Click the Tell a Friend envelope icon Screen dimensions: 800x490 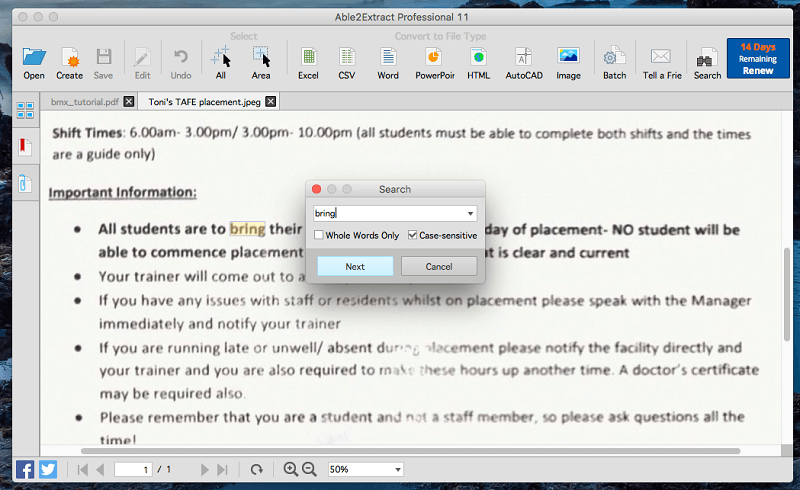click(661, 56)
